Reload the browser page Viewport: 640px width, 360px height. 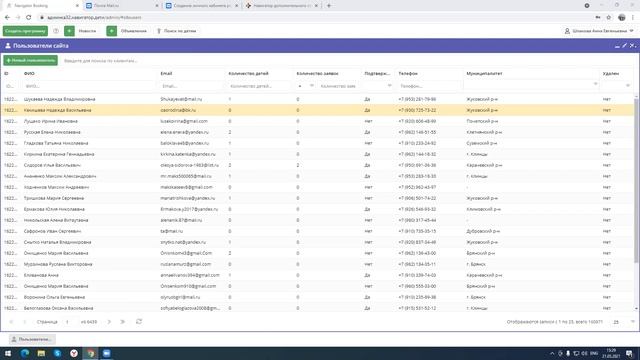29,18
